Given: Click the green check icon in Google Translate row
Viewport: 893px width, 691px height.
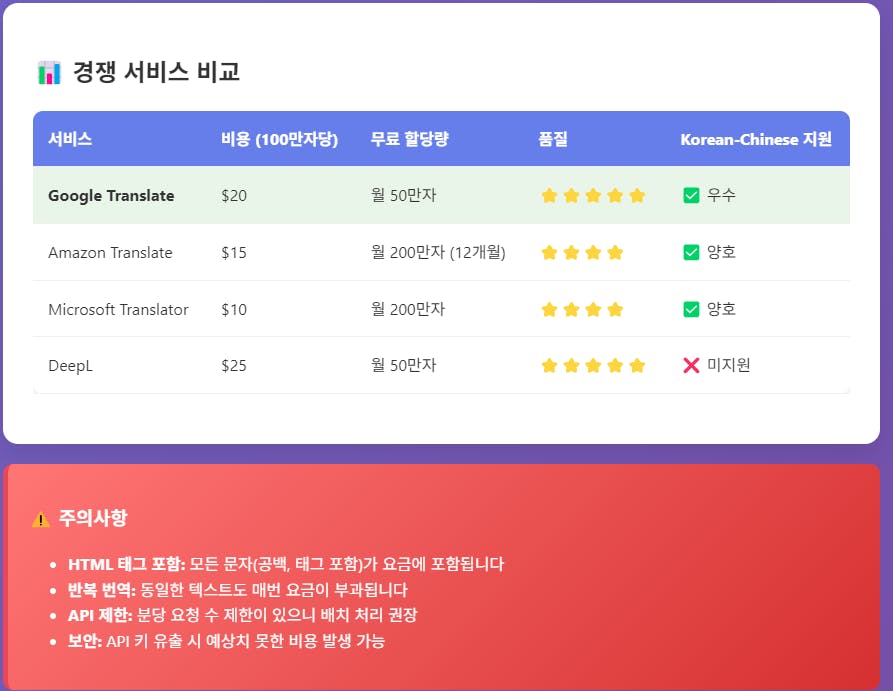Looking at the screenshot, I should [x=691, y=195].
